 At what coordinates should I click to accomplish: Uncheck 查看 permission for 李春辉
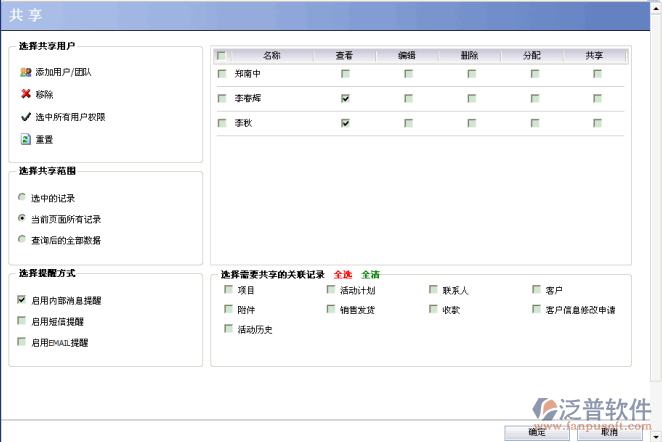pyautogui.click(x=345, y=98)
